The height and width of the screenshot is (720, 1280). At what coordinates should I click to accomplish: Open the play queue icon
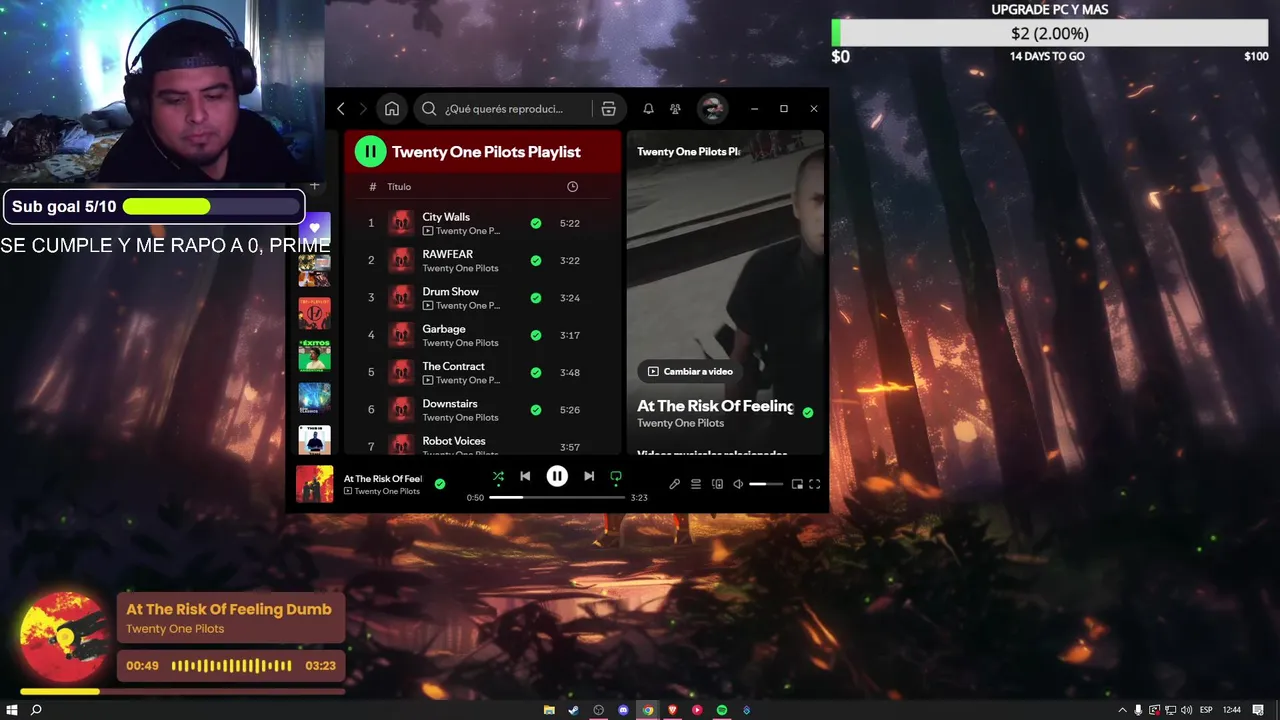[x=696, y=484]
